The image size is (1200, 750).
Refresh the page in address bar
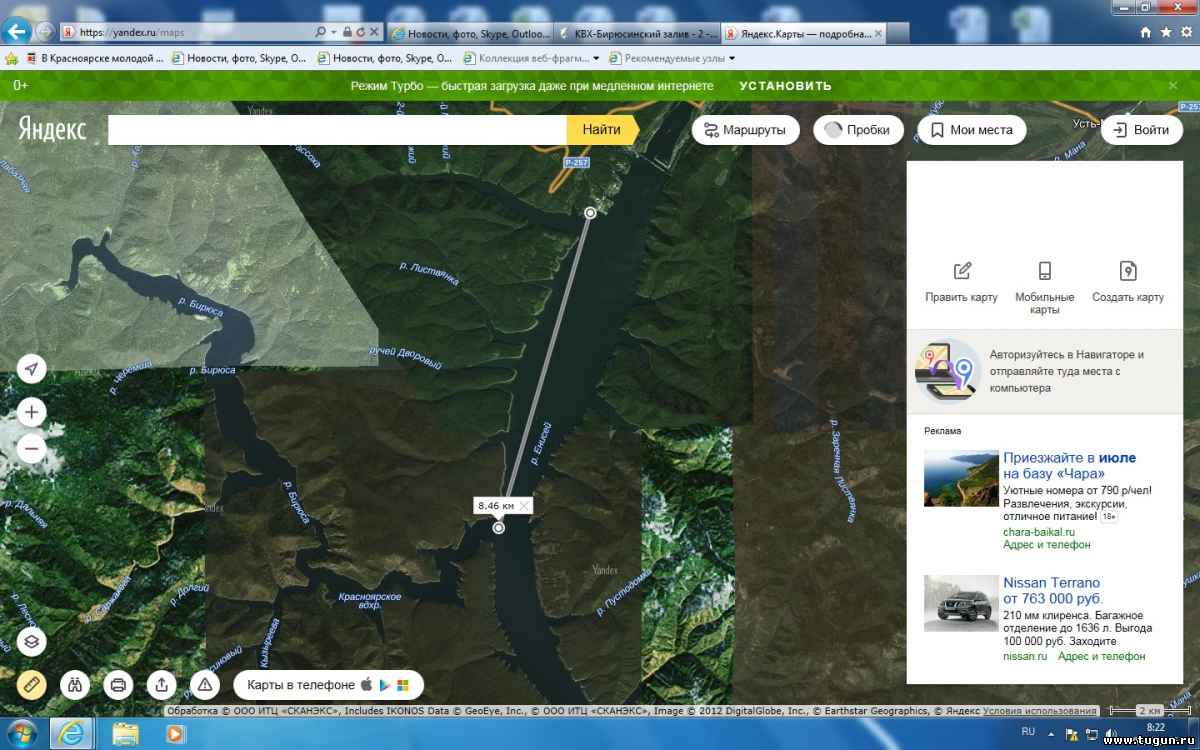coord(359,32)
